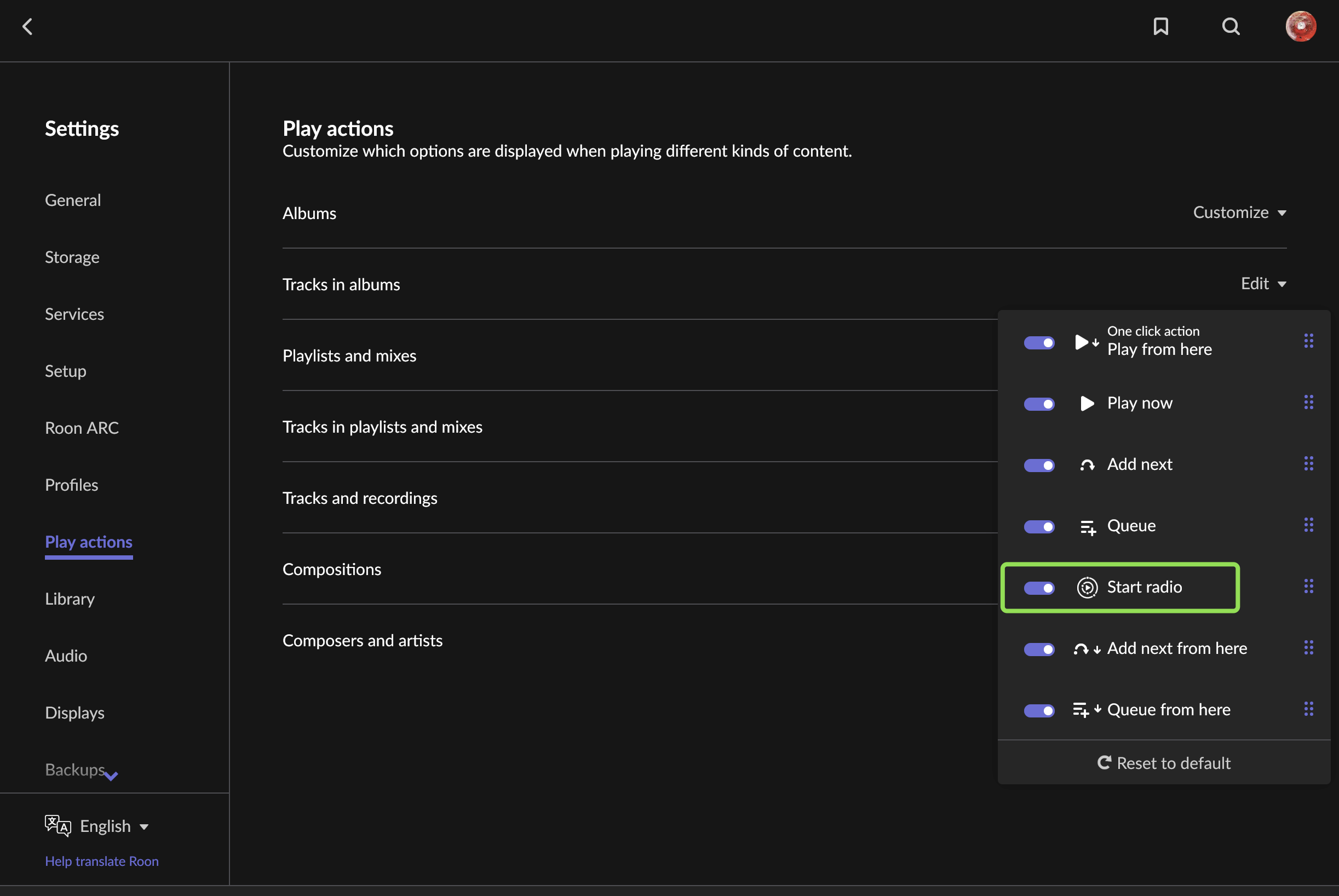Image resolution: width=1339 pixels, height=896 pixels.
Task: Click the Add next arrow icon
Action: pos(1087,465)
